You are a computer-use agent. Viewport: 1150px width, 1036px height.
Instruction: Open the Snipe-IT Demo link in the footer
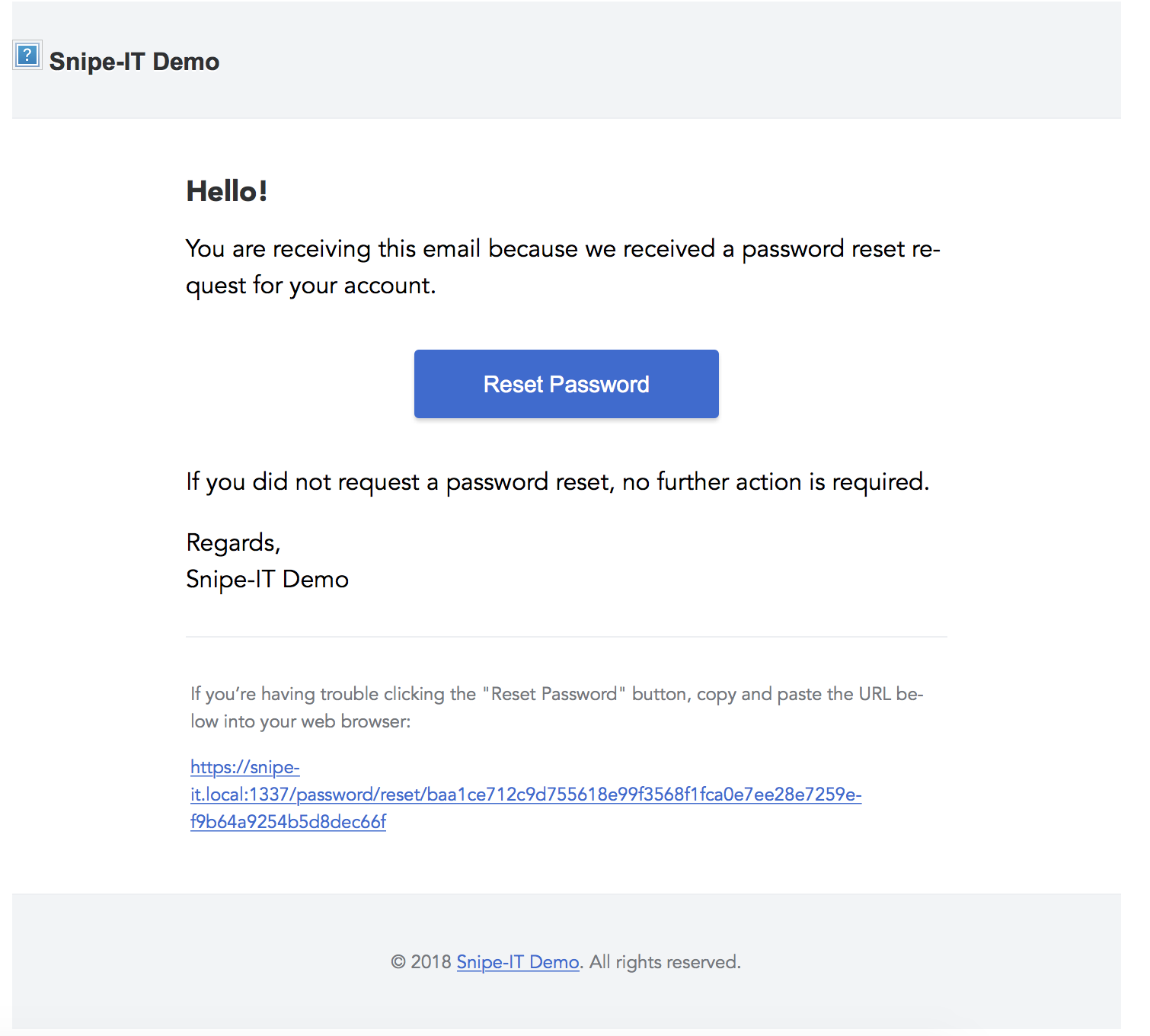[x=517, y=961]
